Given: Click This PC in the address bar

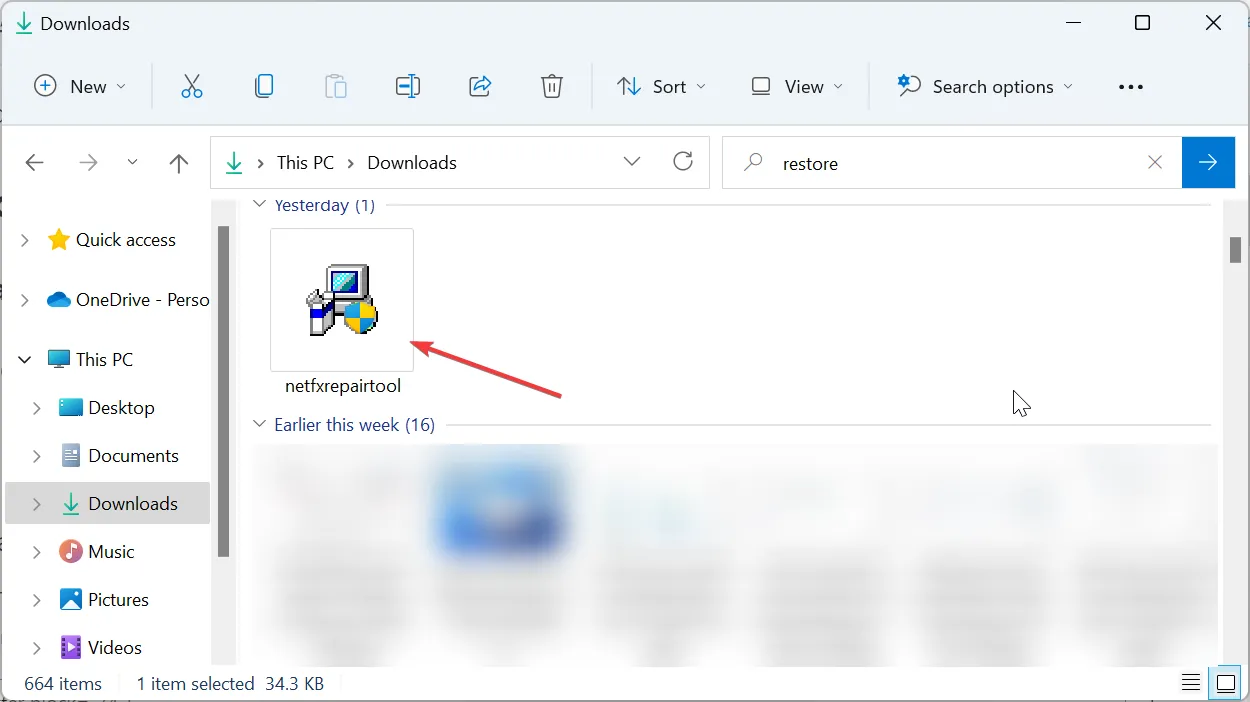Looking at the screenshot, I should (x=305, y=163).
